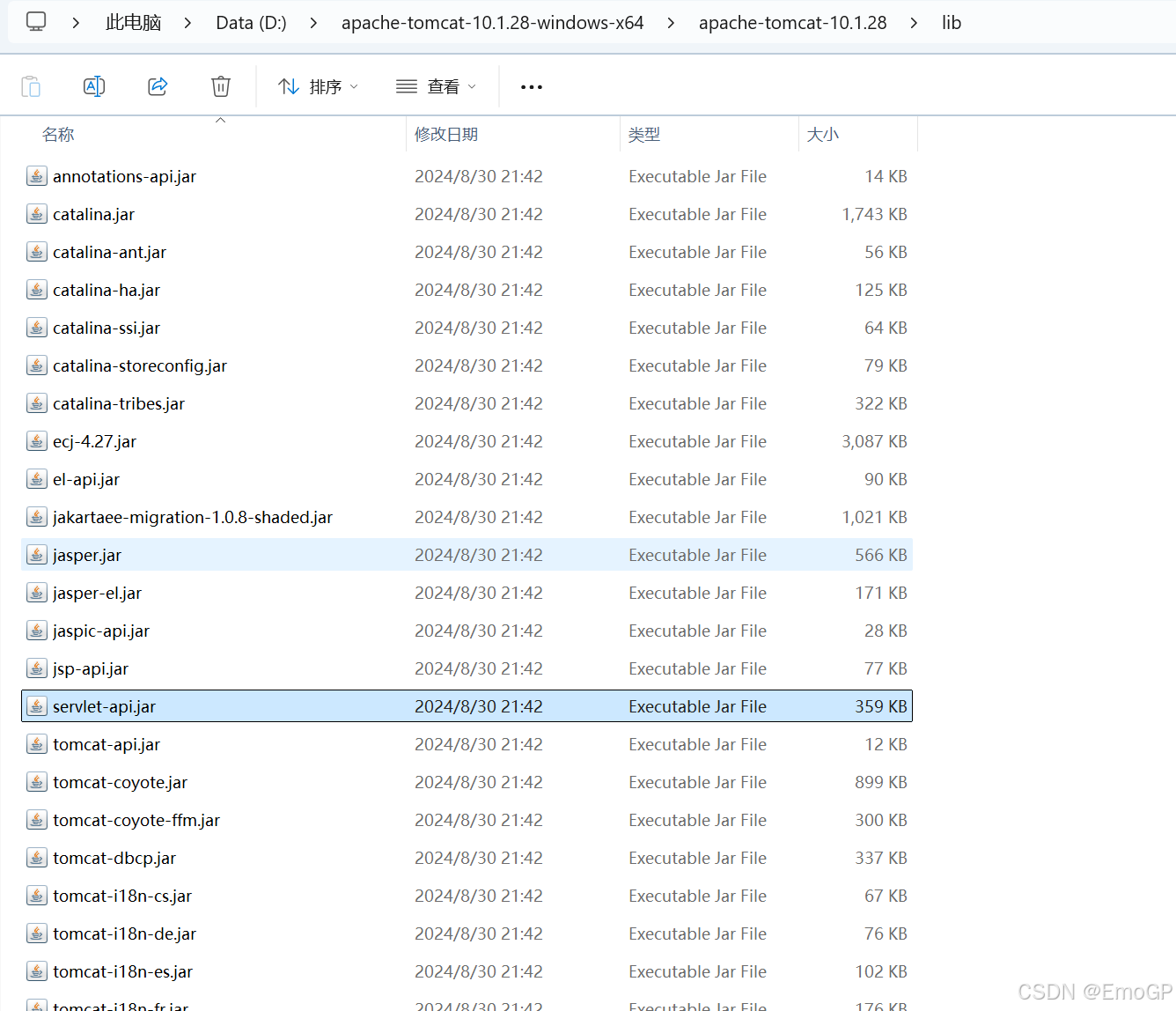Click the 28 KB size of jaspic-api.jar
1176x1011 pixels.
pyautogui.click(x=886, y=631)
